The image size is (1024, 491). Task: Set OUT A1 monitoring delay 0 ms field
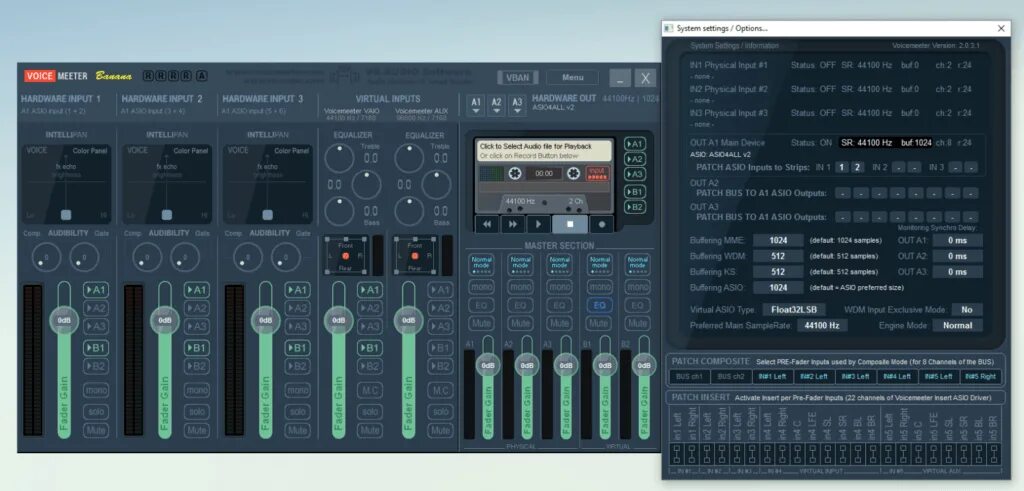[957, 240]
